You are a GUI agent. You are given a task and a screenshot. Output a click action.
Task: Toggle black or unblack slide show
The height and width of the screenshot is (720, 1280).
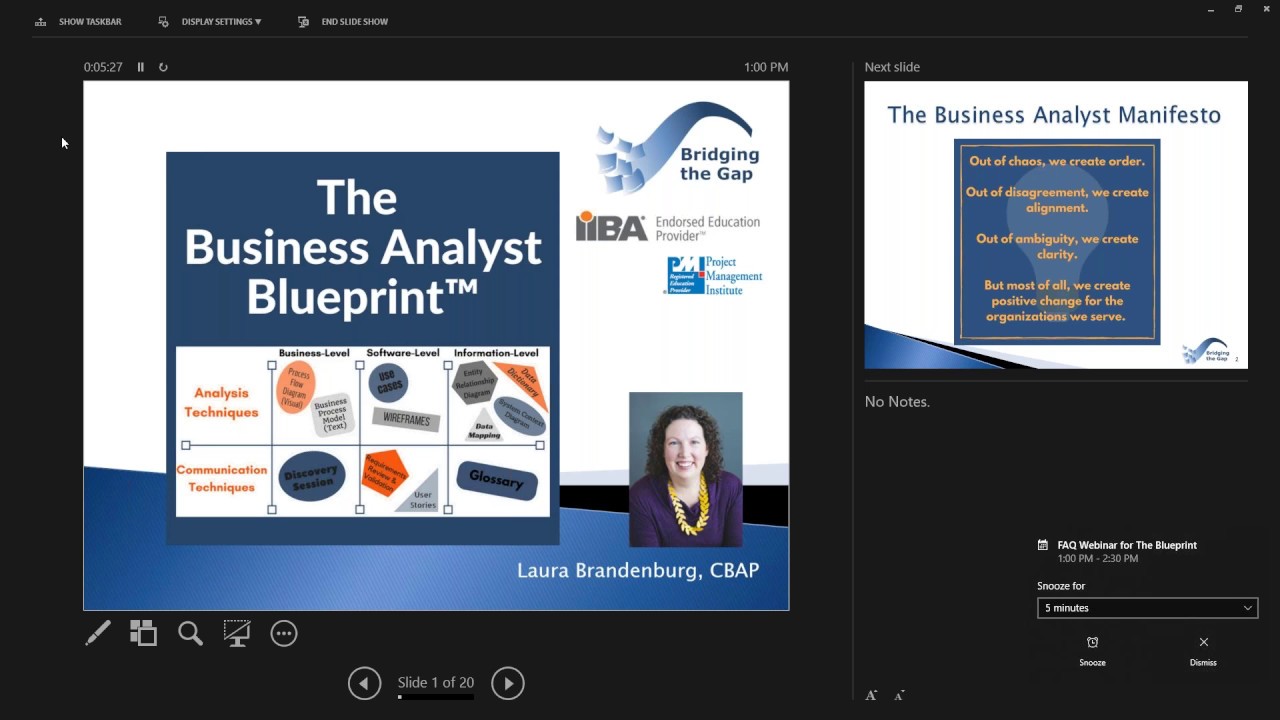tap(237, 633)
